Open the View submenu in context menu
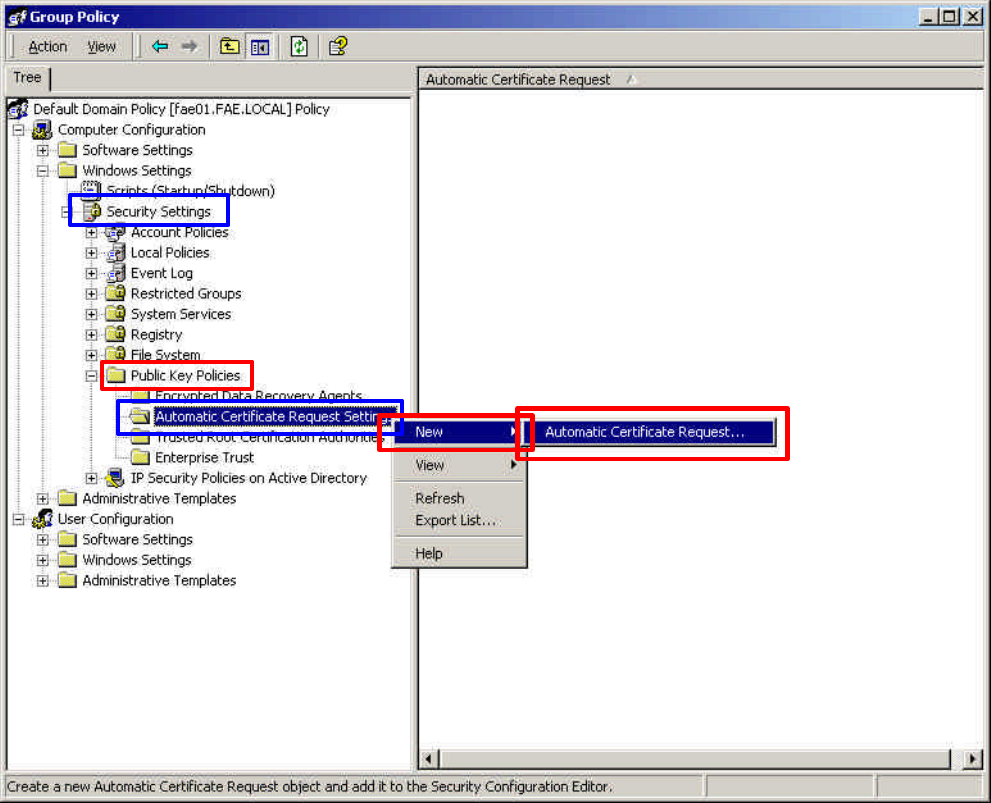Screen dimensions: 991x803 (x=459, y=466)
